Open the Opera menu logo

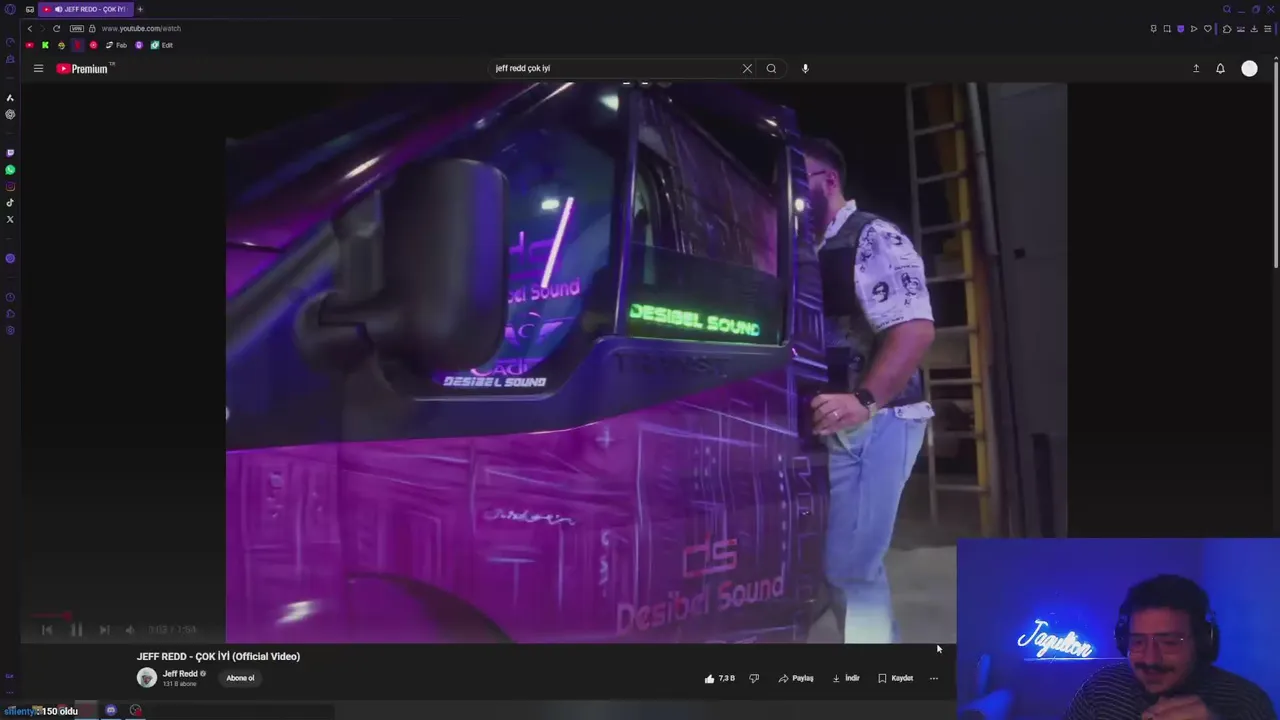(x=10, y=9)
